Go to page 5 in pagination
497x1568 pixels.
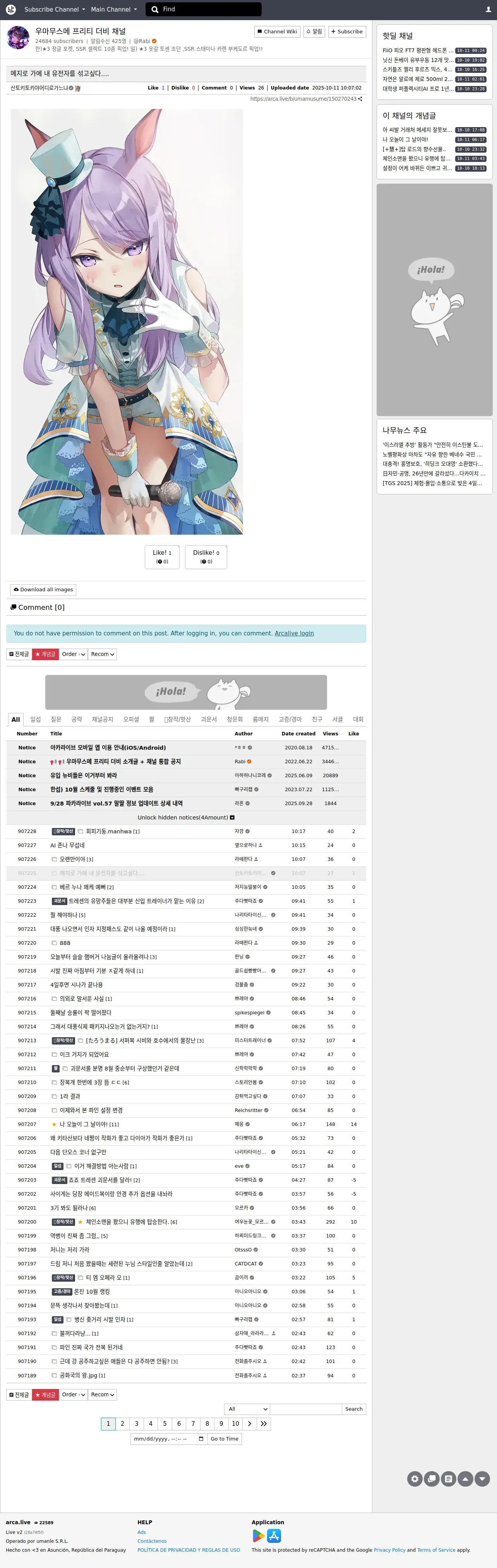click(165, 1424)
